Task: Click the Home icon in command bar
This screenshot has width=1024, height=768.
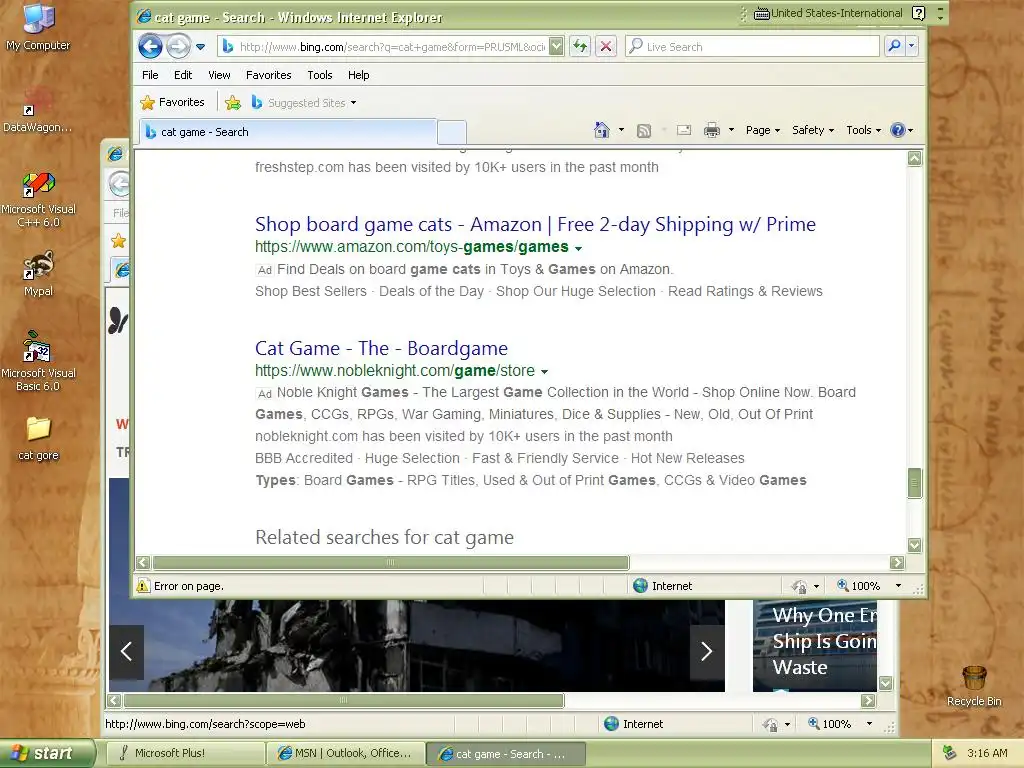Action: click(601, 130)
